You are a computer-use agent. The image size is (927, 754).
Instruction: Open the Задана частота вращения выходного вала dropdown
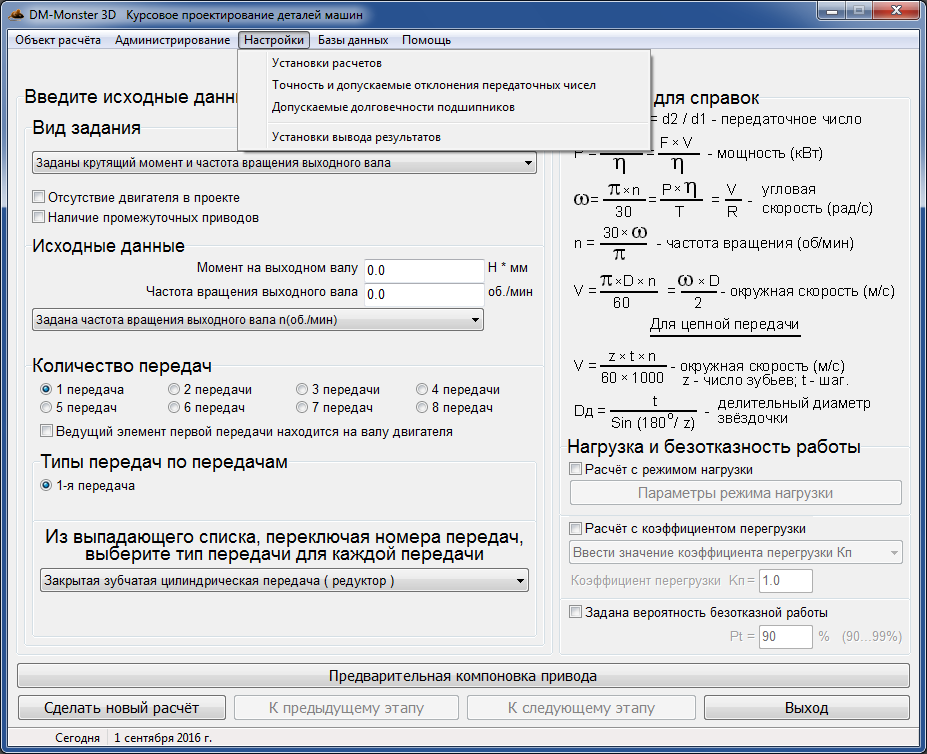(258, 320)
